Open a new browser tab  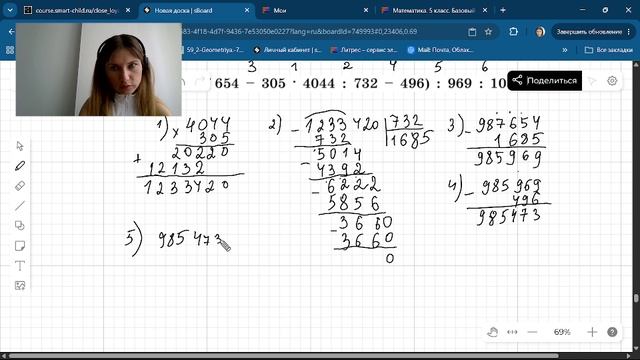coord(503,10)
